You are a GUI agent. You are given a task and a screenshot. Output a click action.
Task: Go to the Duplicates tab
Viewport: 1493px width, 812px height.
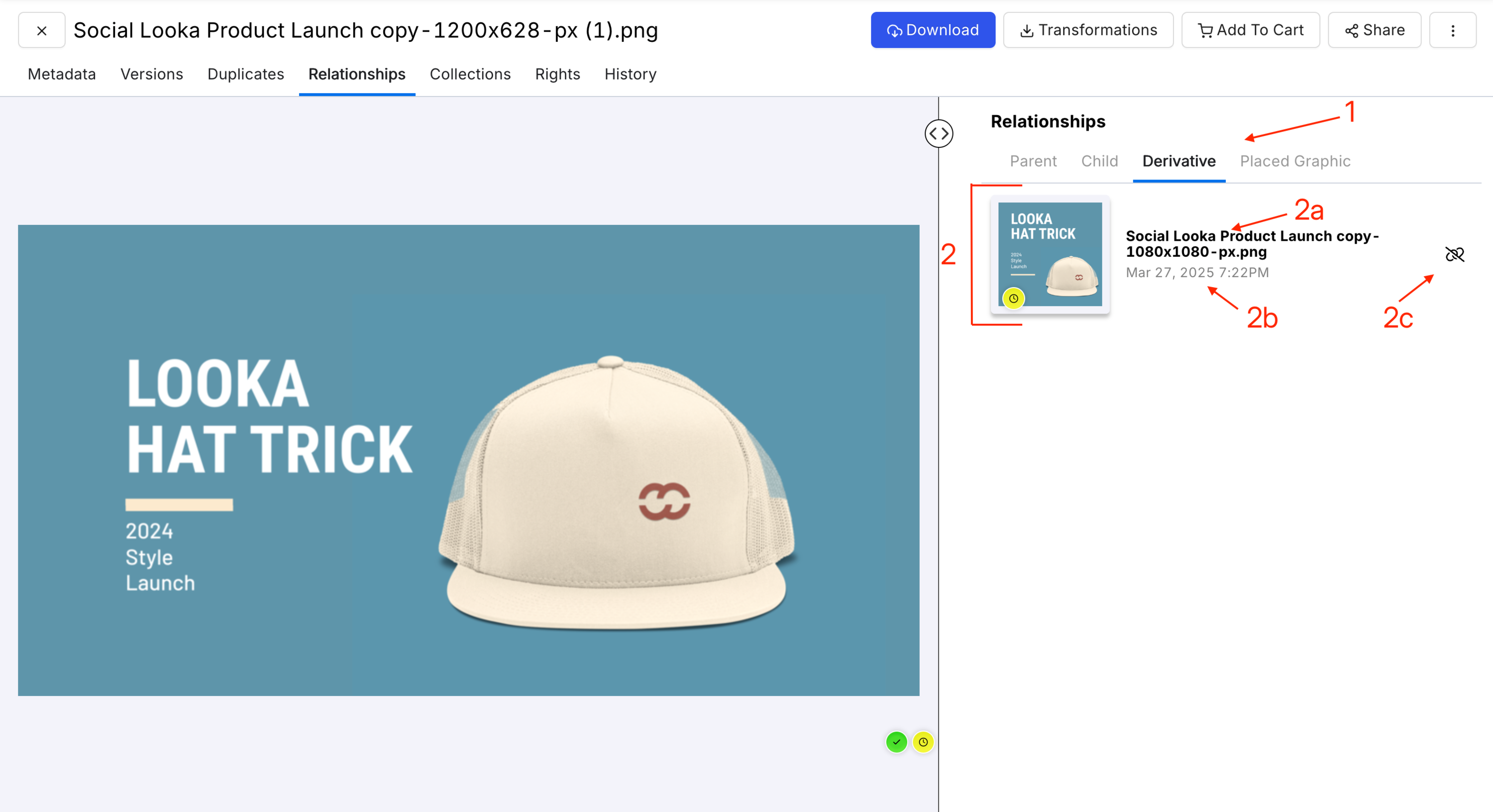click(245, 74)
